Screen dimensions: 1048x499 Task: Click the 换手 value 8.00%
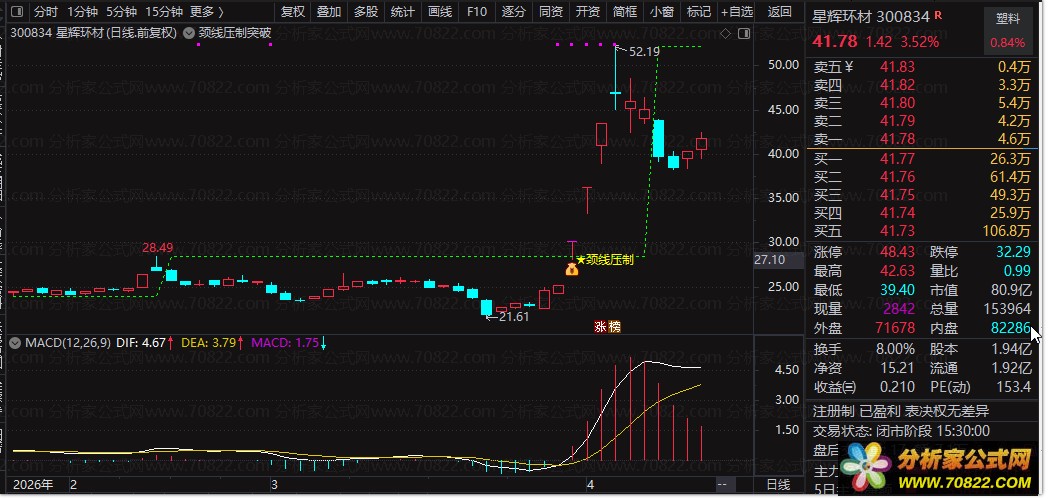pyautogui.click(x=894, y=349)
